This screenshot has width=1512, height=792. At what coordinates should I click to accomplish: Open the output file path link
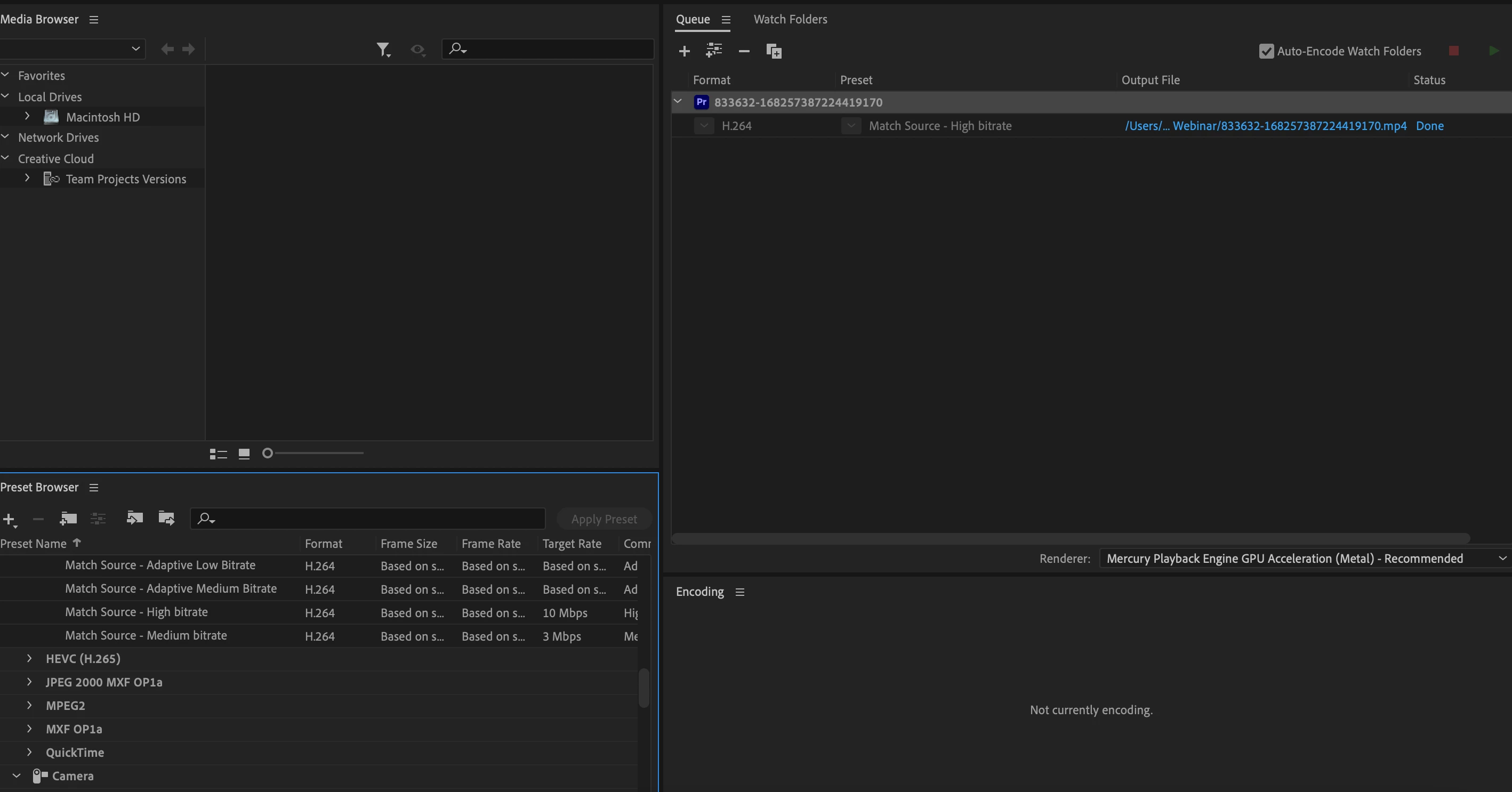click(x=1266, y=126)
